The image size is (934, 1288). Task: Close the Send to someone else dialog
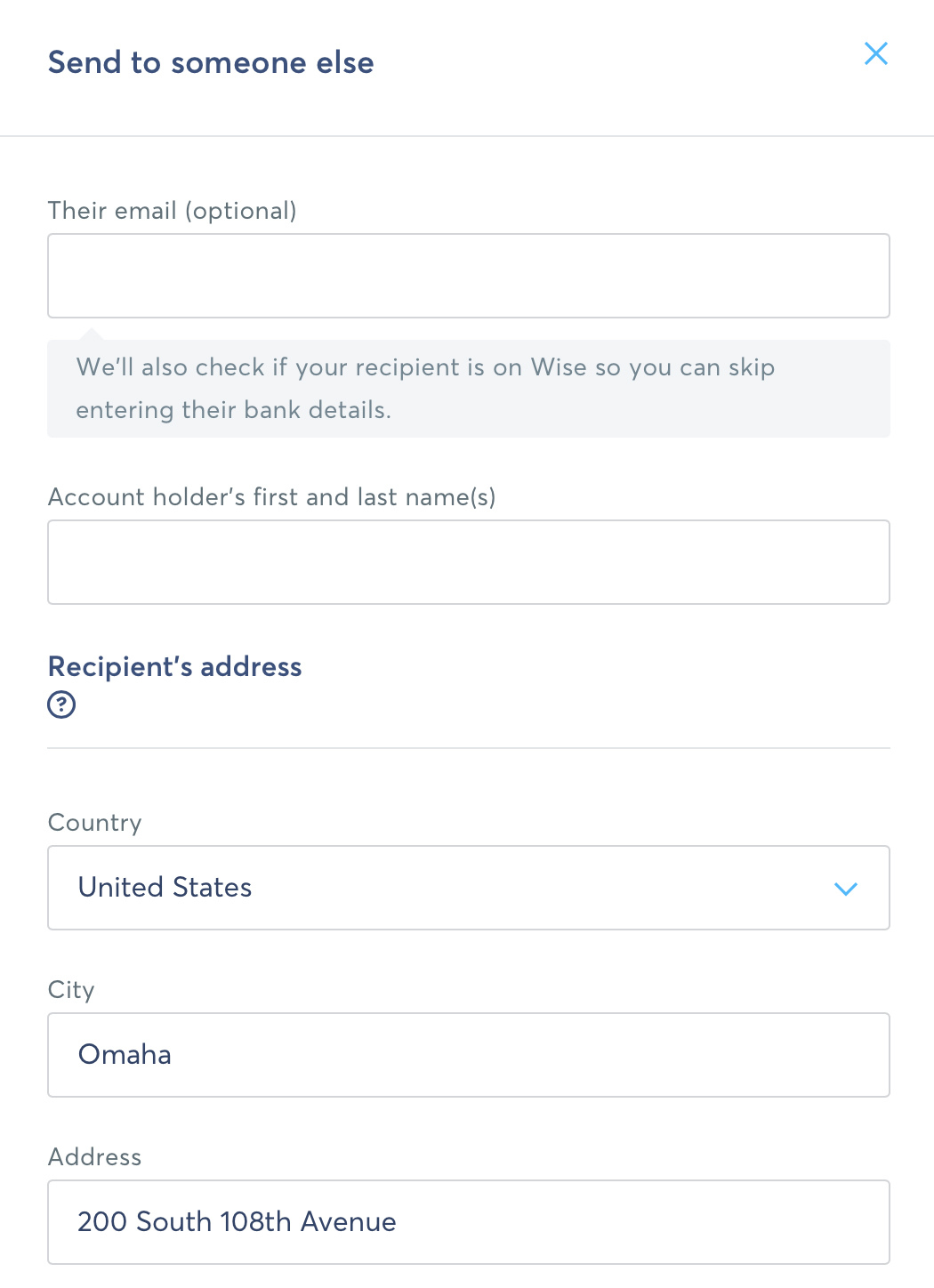876,53
